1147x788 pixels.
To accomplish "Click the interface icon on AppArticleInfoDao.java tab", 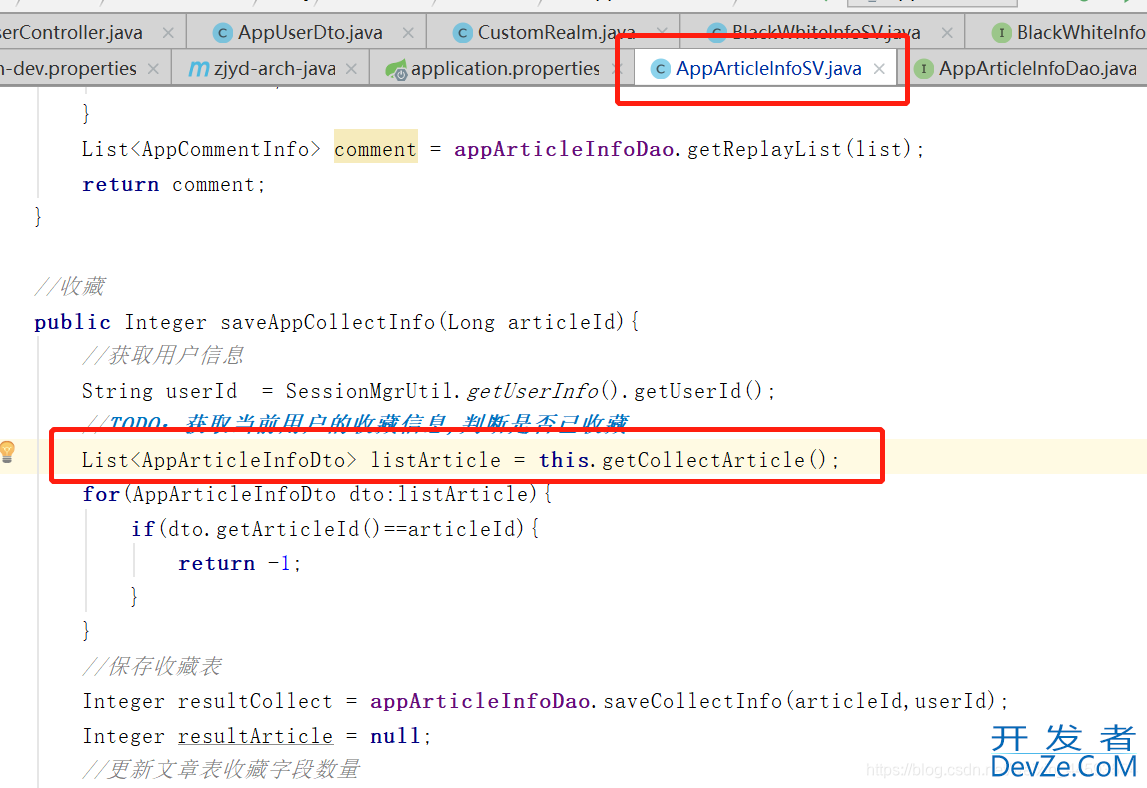I will click(924, 69).
